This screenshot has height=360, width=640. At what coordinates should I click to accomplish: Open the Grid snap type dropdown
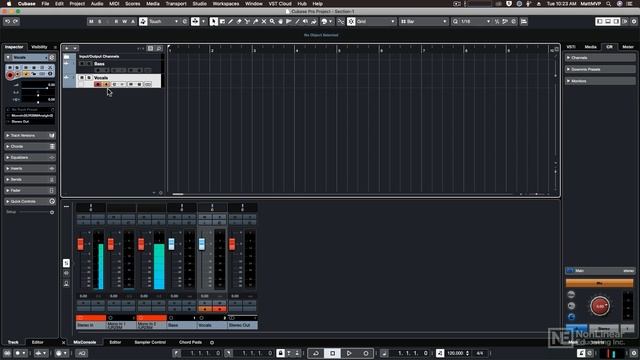pyautogui.click(x=376, y=21)
